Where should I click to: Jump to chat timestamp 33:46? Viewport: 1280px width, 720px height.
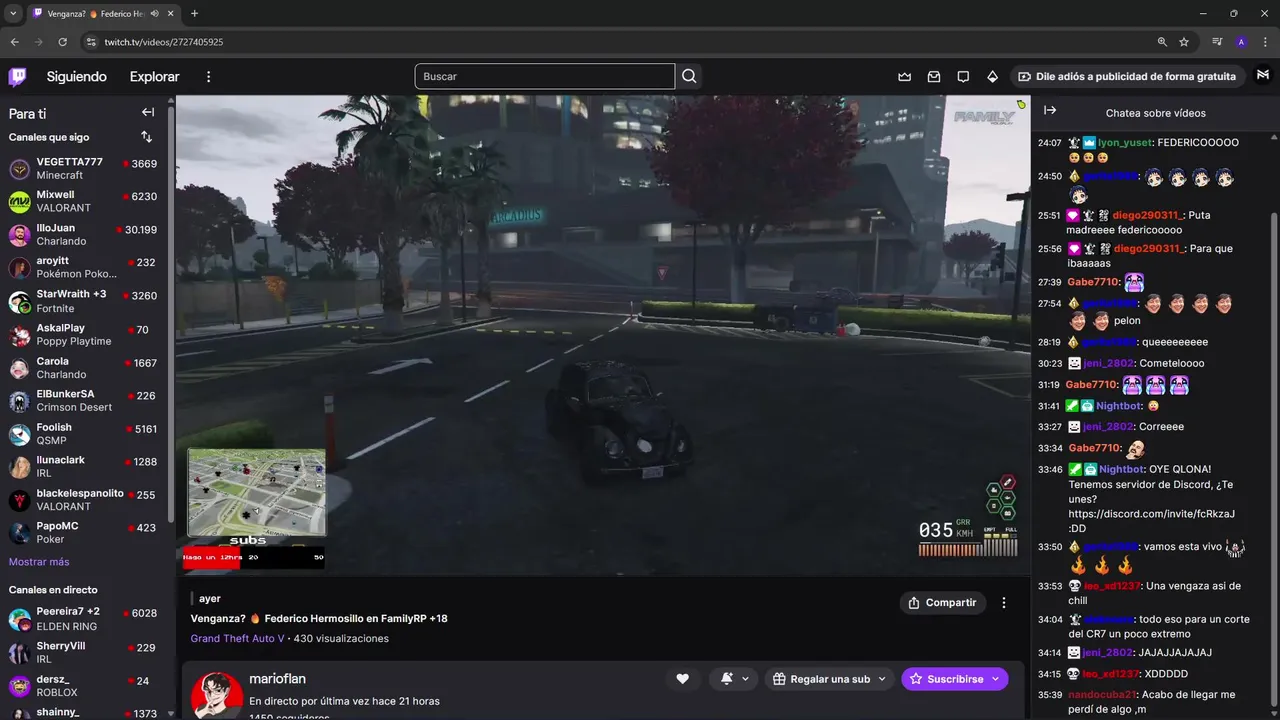click(x=1050, y=469)
